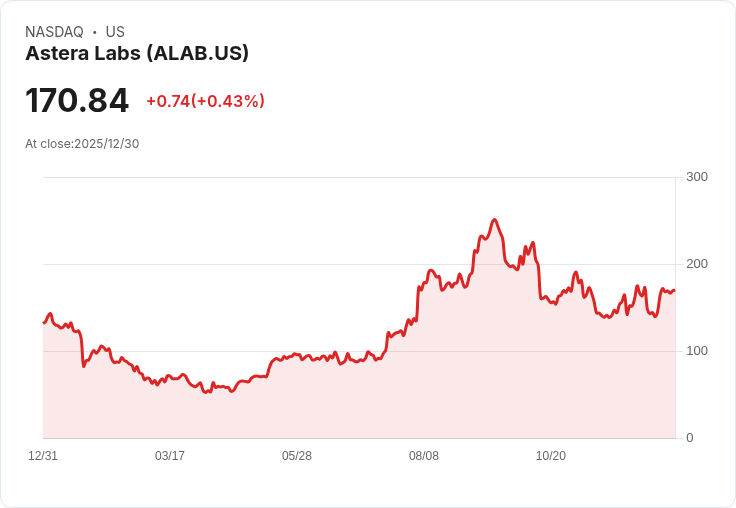The height and width of the screenshot is (508, 736).
Task: Click the 0 y-axis label
Action: (x=690, y=438)
